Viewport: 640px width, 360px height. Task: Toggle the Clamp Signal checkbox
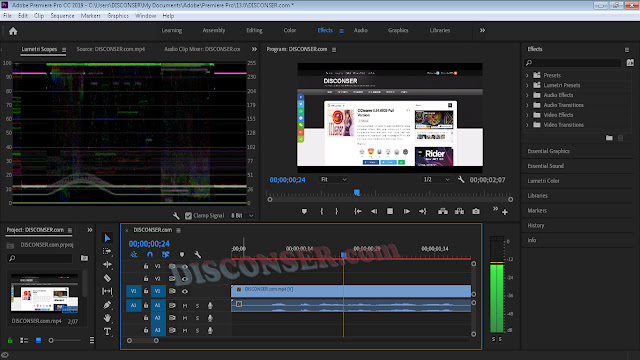pyautogui.click(x=188, y=216)
